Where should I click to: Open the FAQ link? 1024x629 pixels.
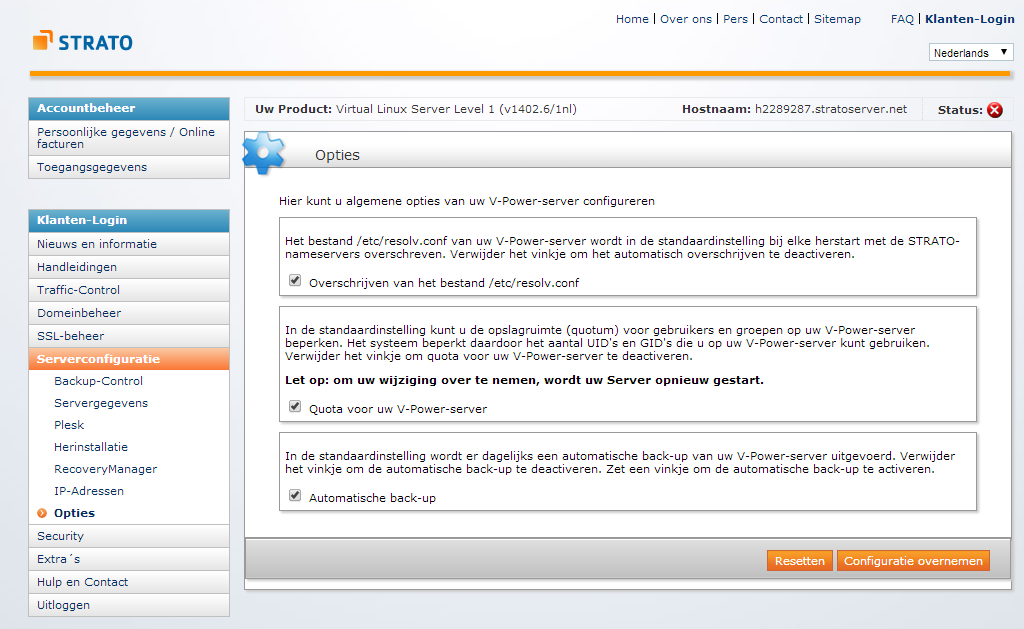902,19
